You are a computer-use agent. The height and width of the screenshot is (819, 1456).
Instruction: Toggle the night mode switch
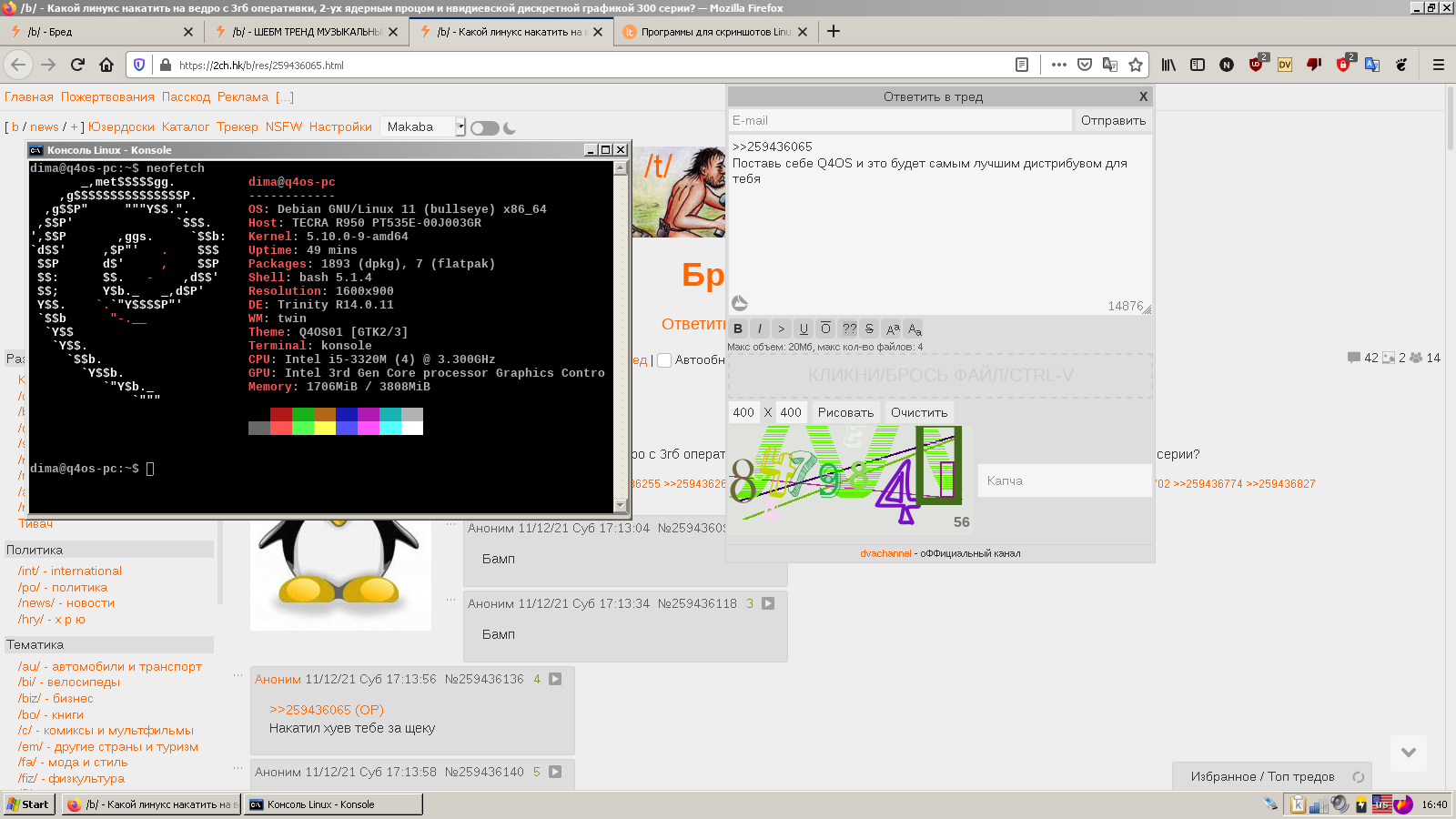point(485,127)
